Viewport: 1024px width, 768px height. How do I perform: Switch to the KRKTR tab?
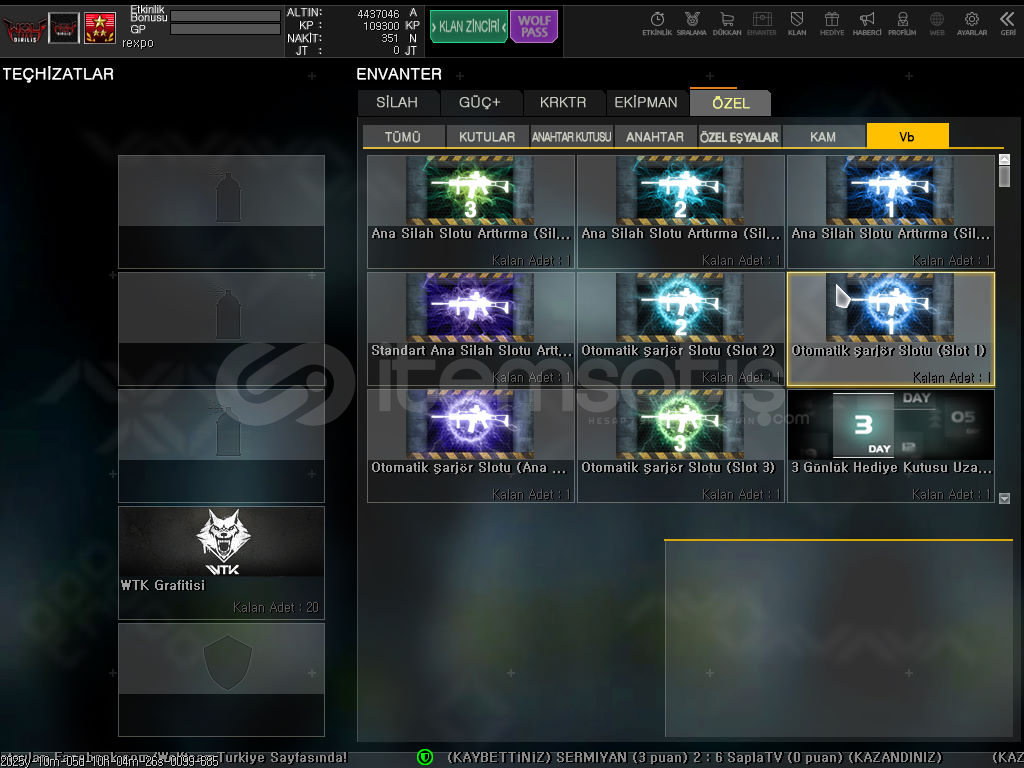[x=563, y=103]
